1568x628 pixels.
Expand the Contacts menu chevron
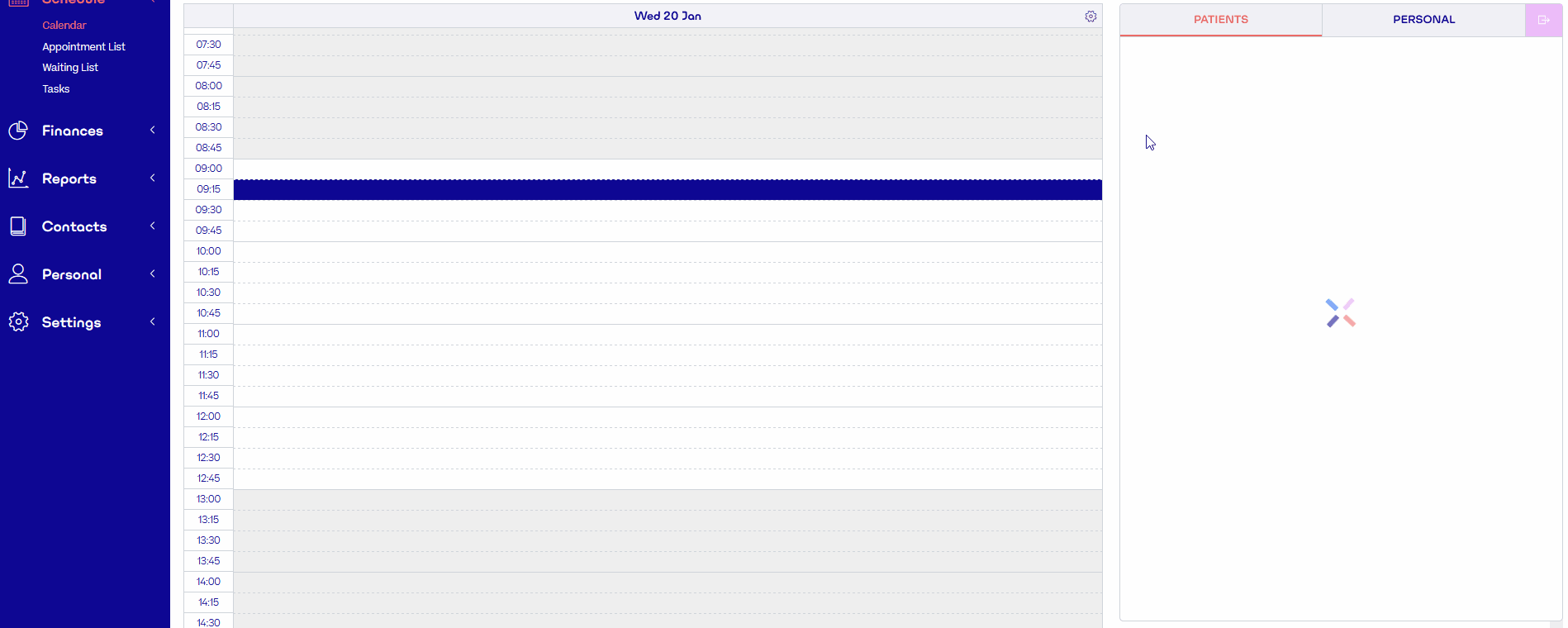(x=153, y=226)
